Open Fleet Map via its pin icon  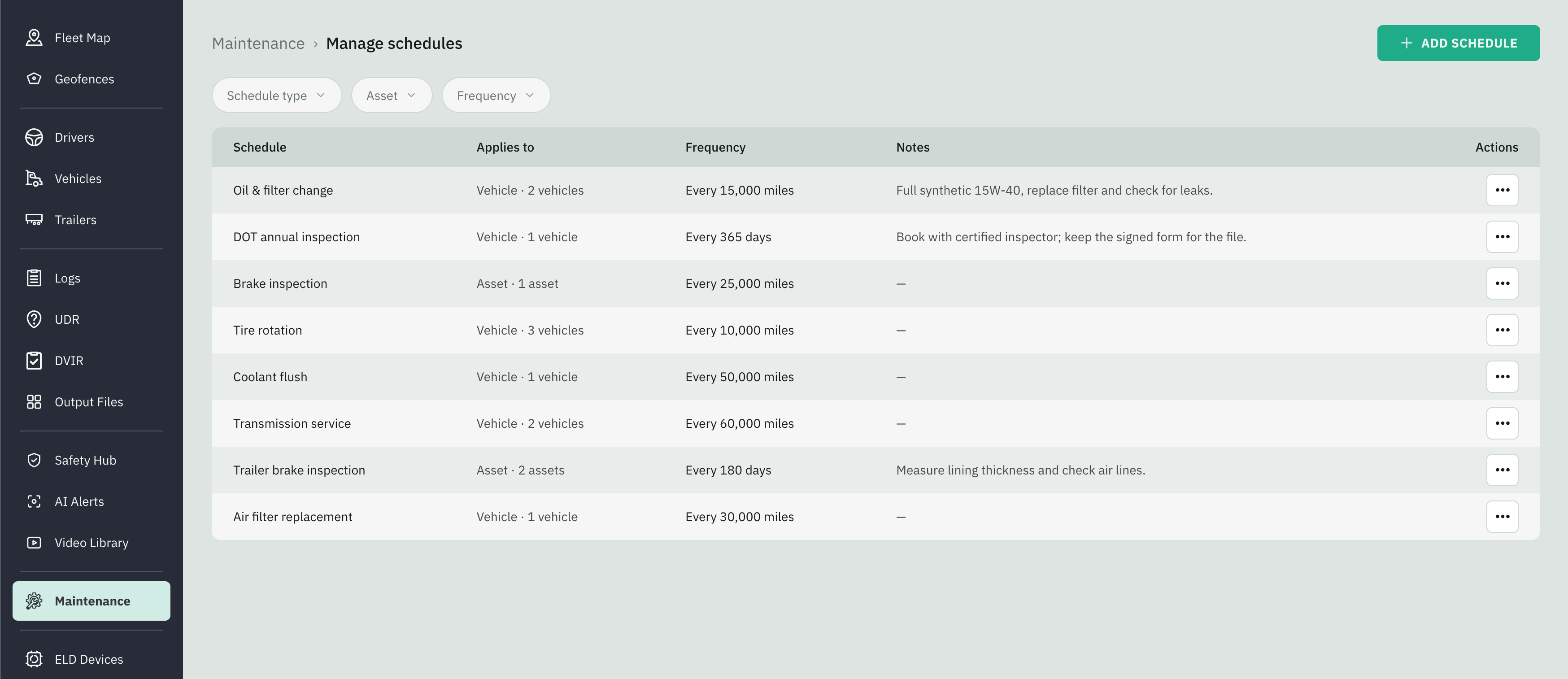pyautogui.click(x=34, y=38)
